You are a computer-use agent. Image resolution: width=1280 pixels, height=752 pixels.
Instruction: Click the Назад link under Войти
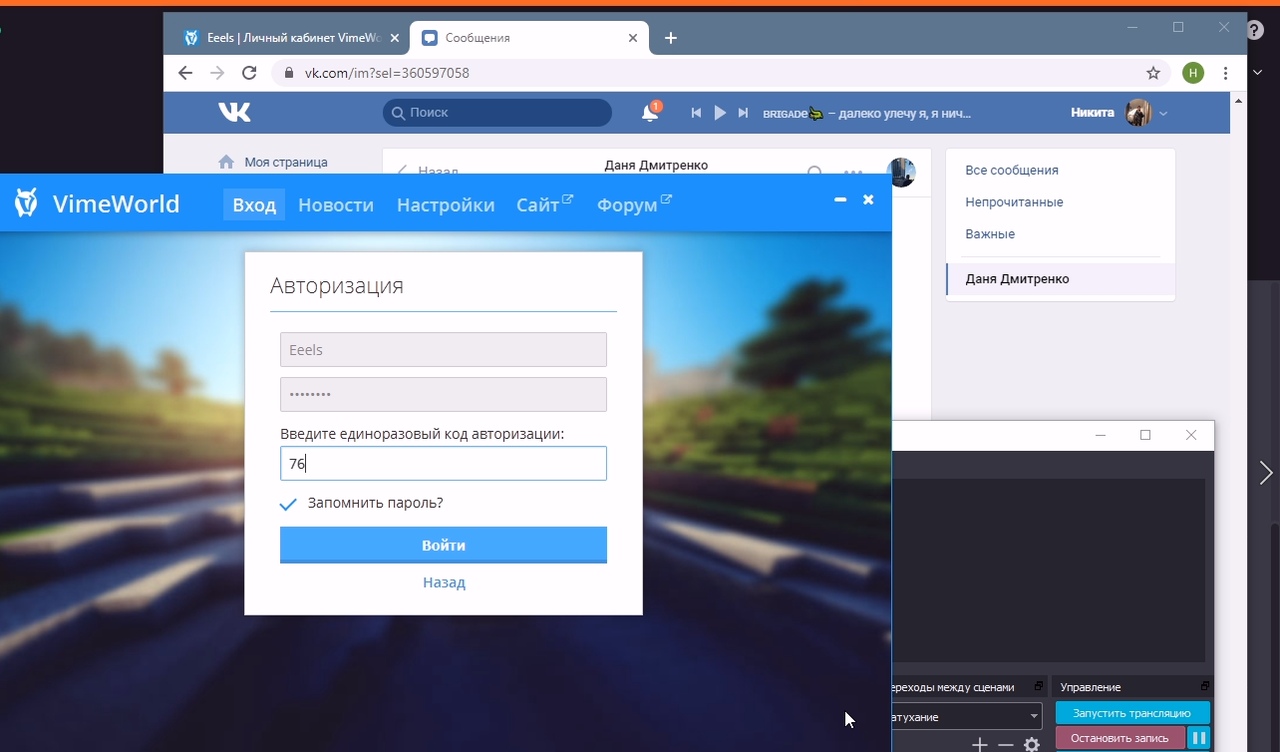[x=444, y=582]
